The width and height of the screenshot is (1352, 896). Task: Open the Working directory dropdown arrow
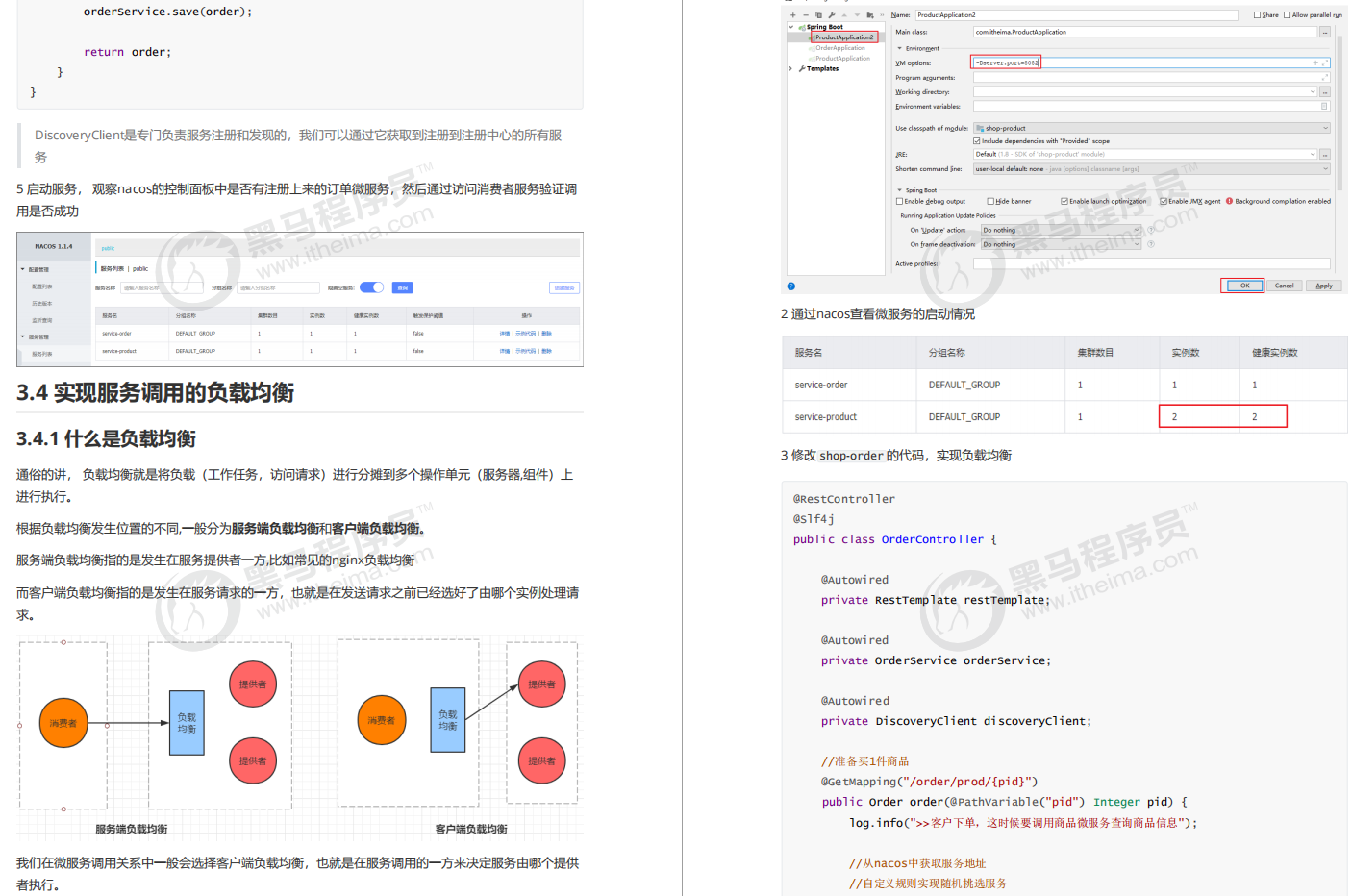(1313, 91)
